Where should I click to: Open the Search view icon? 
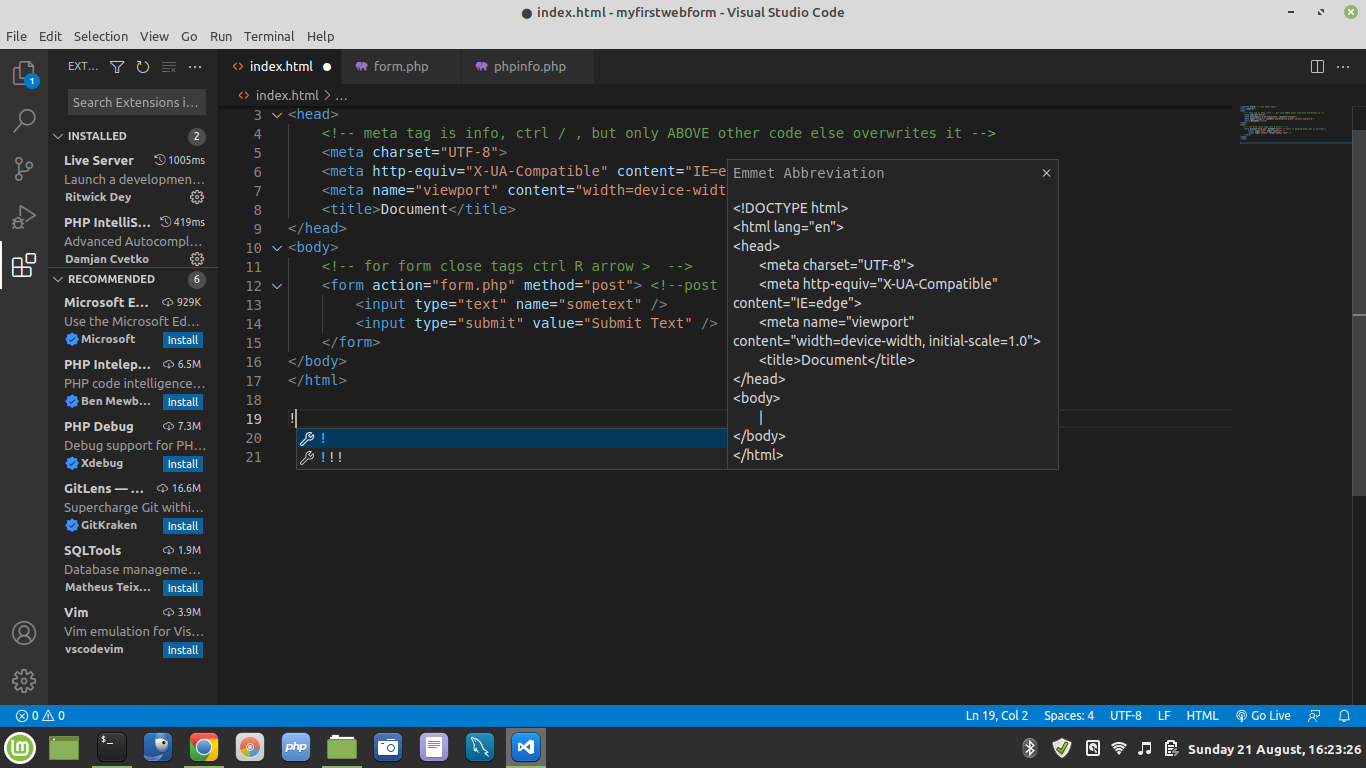point(24,121)
